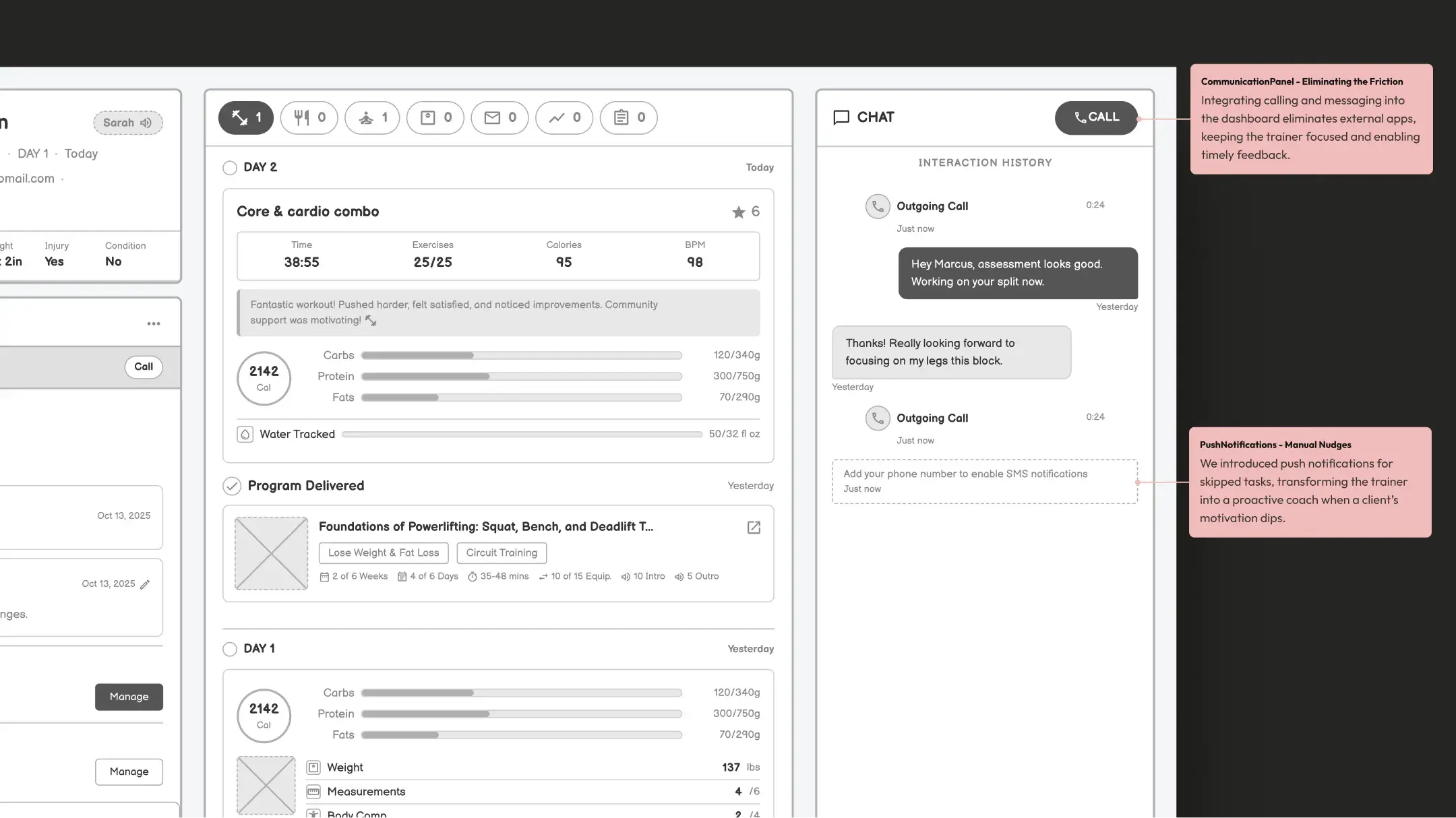Screen dimensions: 1456x818
Task: Click the external link icon on Powerlifting program
Action: tap(754, 528)
